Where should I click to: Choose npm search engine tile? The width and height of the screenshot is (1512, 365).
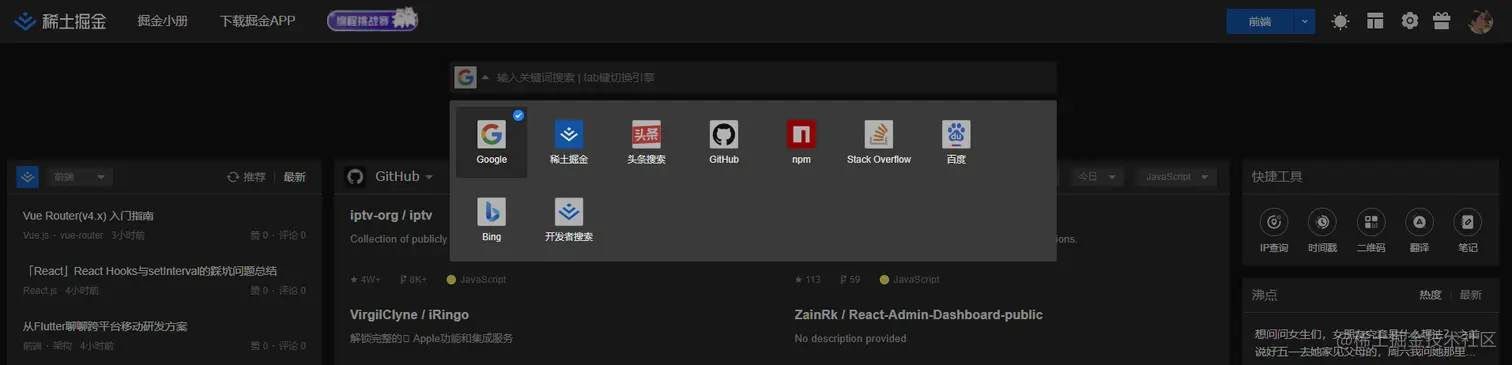[801, 142]
